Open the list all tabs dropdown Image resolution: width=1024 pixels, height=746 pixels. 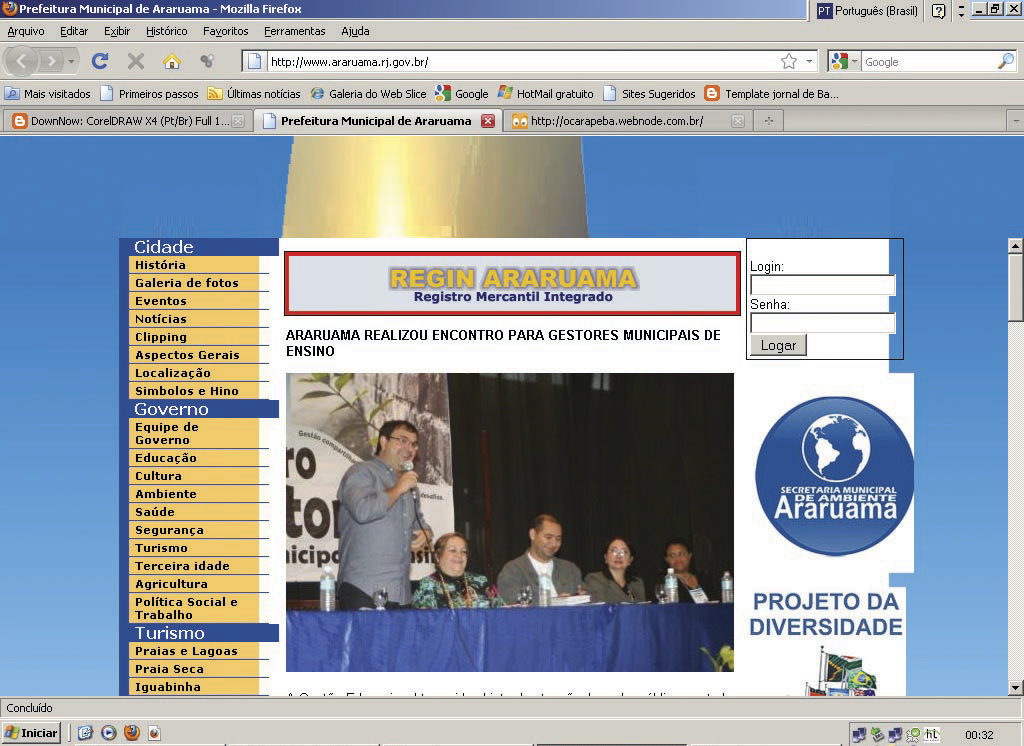coord(1015,121)
